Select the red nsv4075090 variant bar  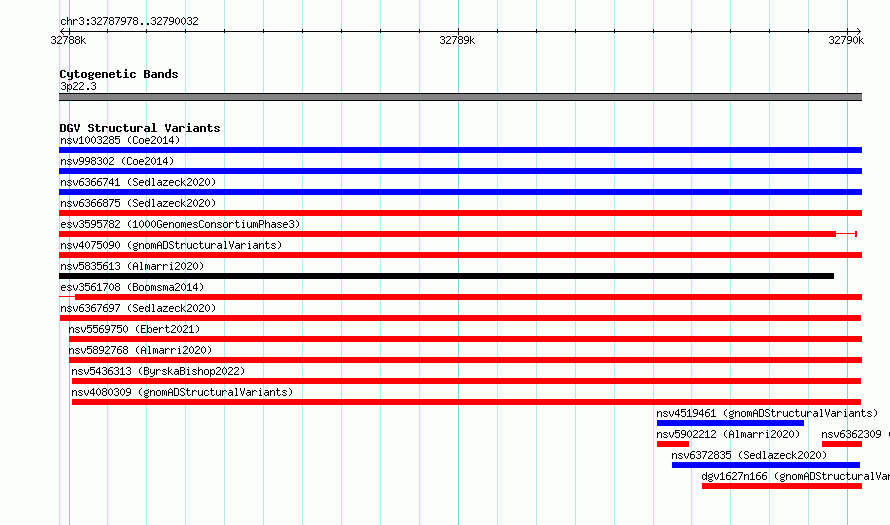click(x=460, y=255)
